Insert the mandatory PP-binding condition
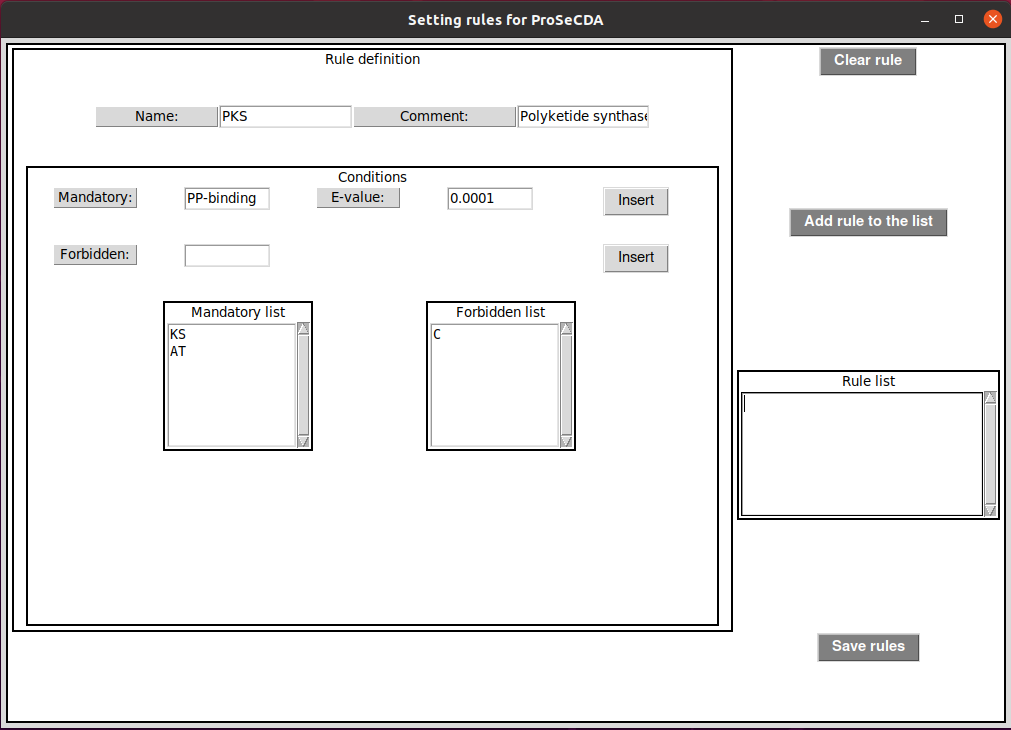The width and height of the screenshot is (1011, 730). tap(636, 201)
